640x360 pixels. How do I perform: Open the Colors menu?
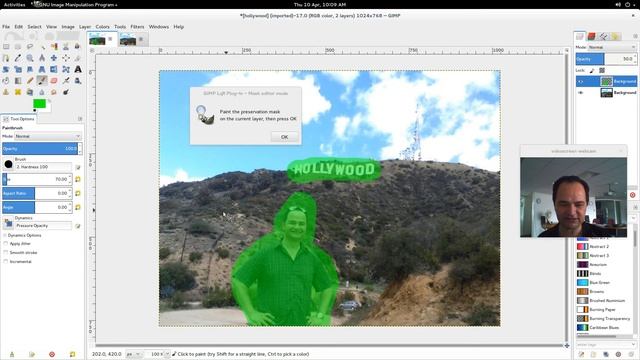click(102, 27)
